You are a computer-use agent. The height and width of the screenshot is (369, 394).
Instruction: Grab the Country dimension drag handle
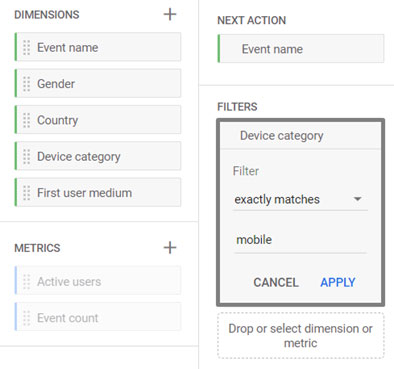[26, 120]
